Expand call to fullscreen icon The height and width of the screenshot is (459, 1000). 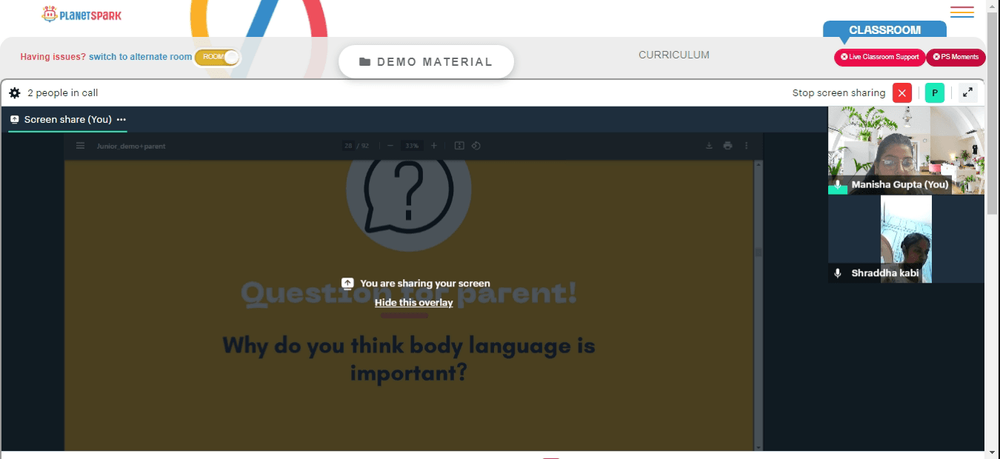[967, 93]
